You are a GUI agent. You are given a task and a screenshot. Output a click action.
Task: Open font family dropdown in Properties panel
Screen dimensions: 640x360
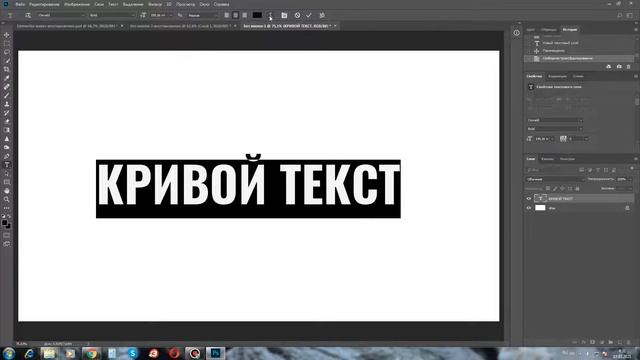coord(581,120)
